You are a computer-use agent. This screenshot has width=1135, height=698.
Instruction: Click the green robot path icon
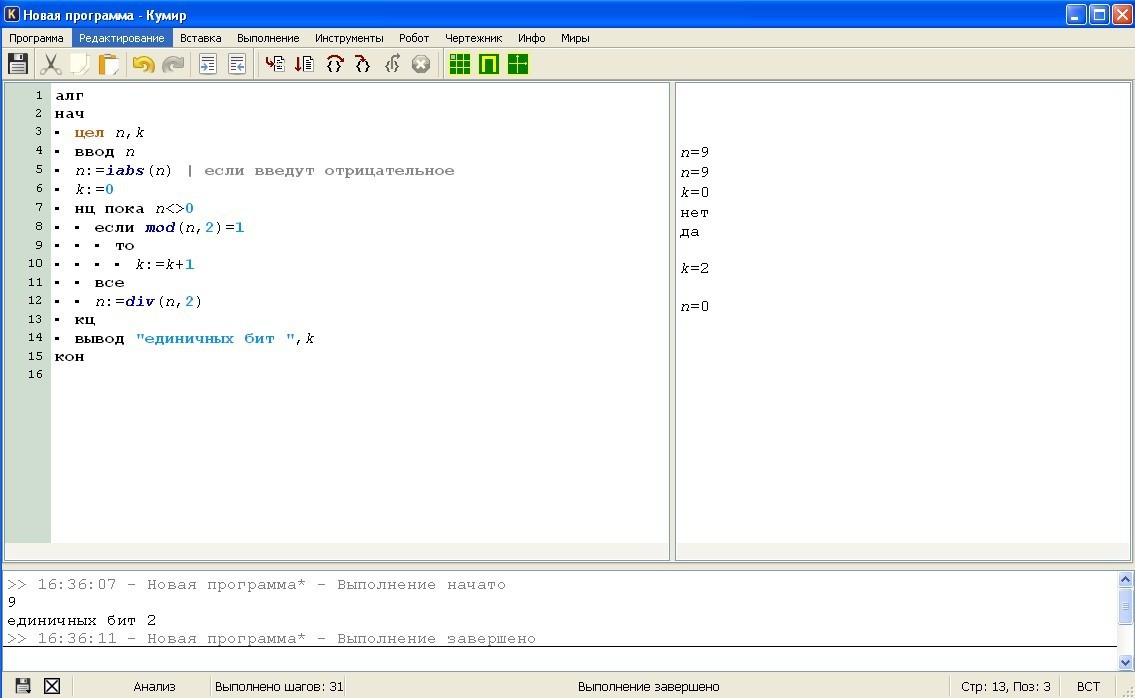pos(489,64)
